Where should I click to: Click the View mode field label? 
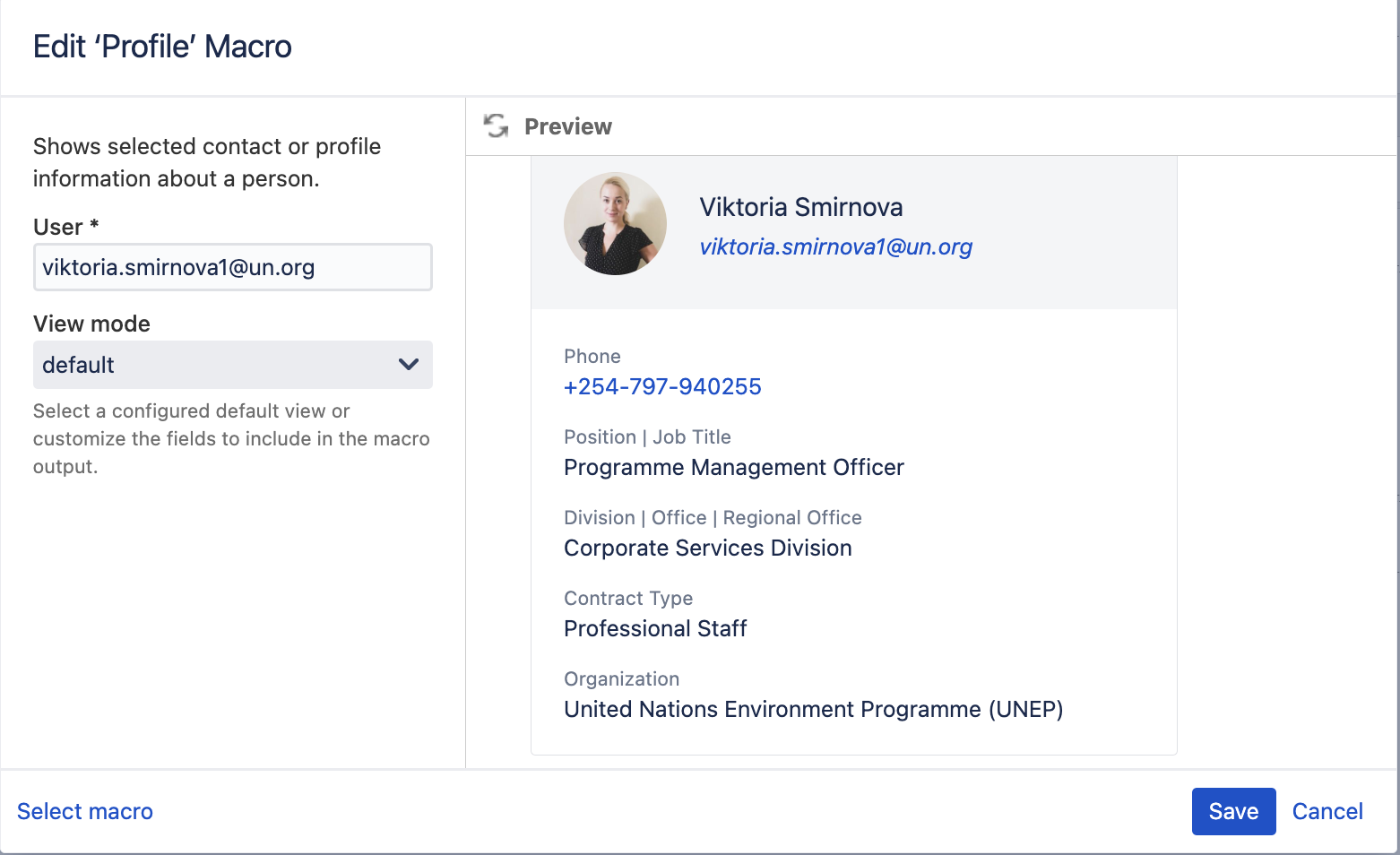coord(91,324)
